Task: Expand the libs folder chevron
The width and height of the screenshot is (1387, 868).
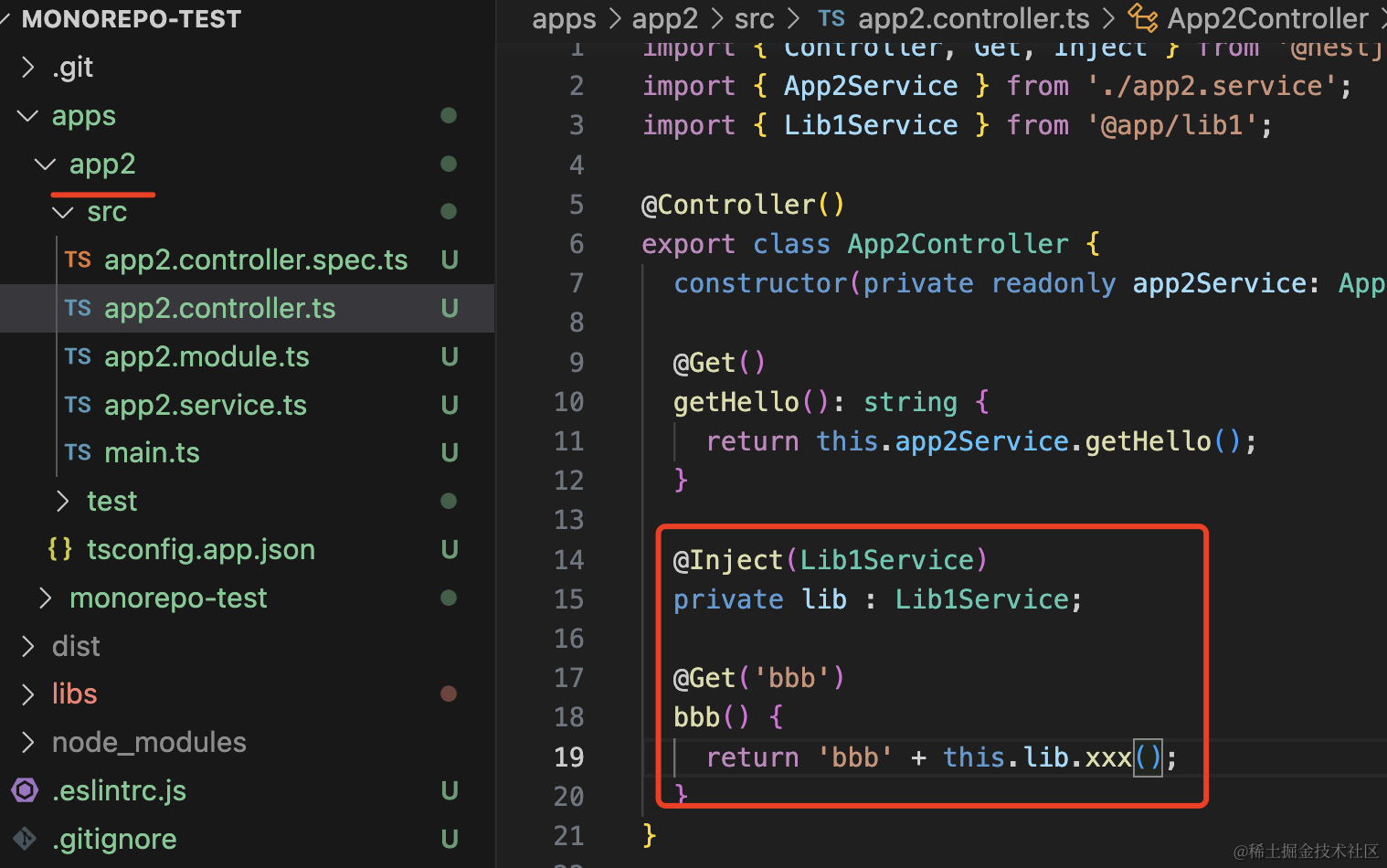Action: tap(28, 694)
